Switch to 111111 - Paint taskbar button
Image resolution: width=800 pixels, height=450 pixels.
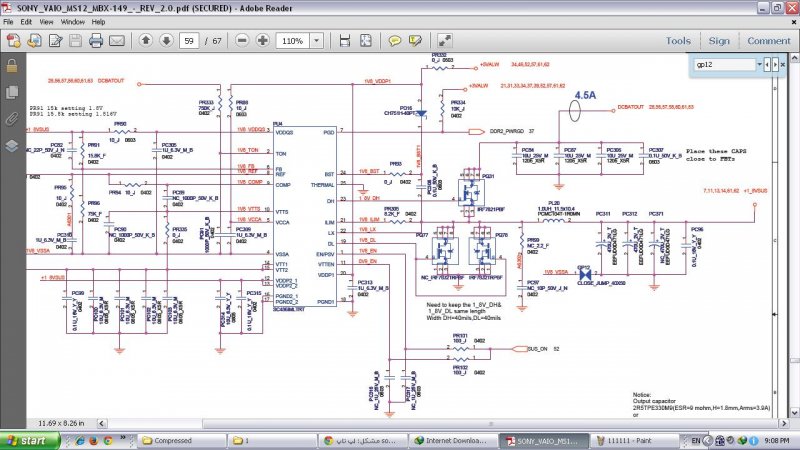point(634,440)
